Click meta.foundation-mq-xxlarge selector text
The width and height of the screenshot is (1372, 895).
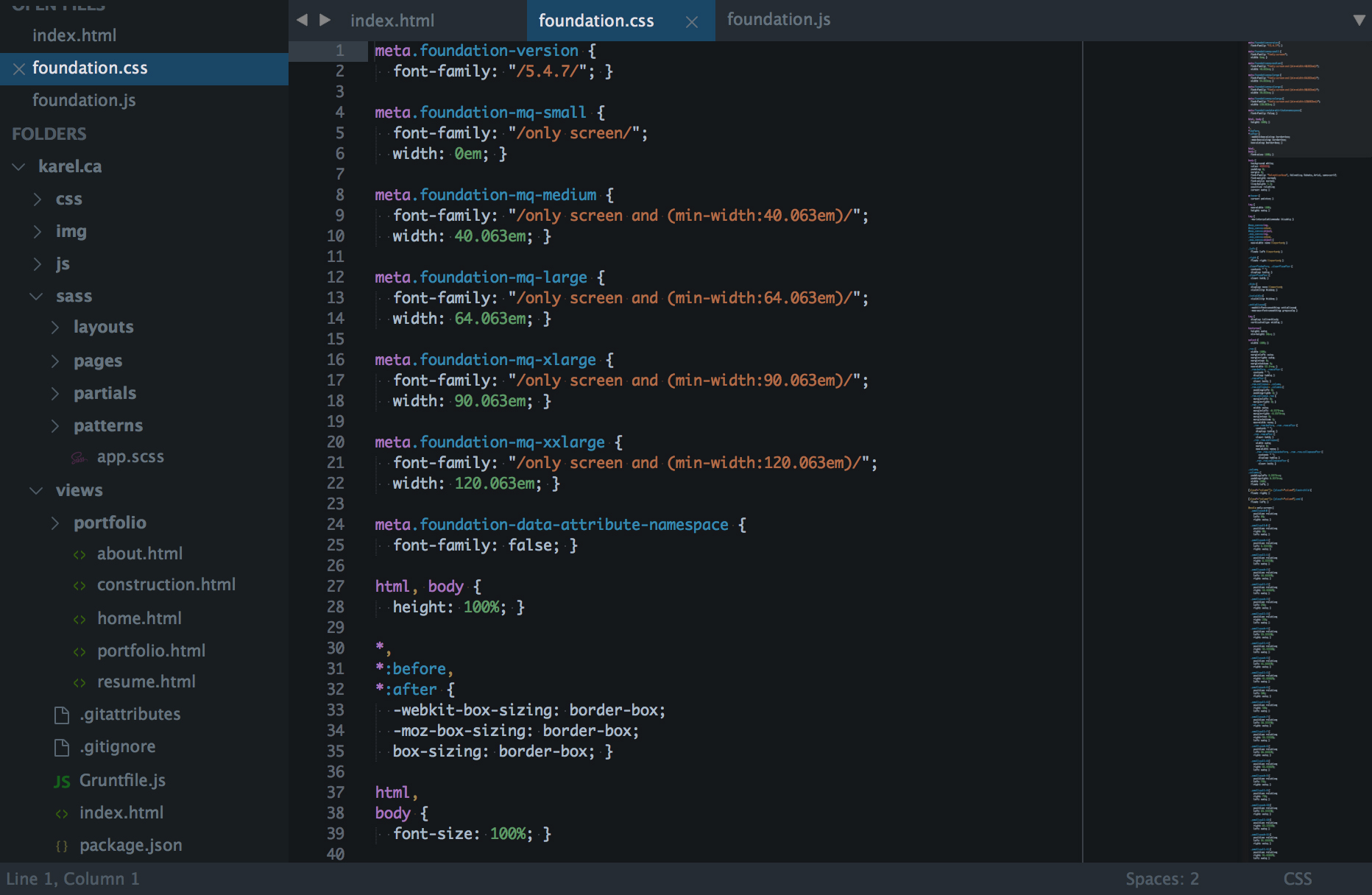(489, 442)
